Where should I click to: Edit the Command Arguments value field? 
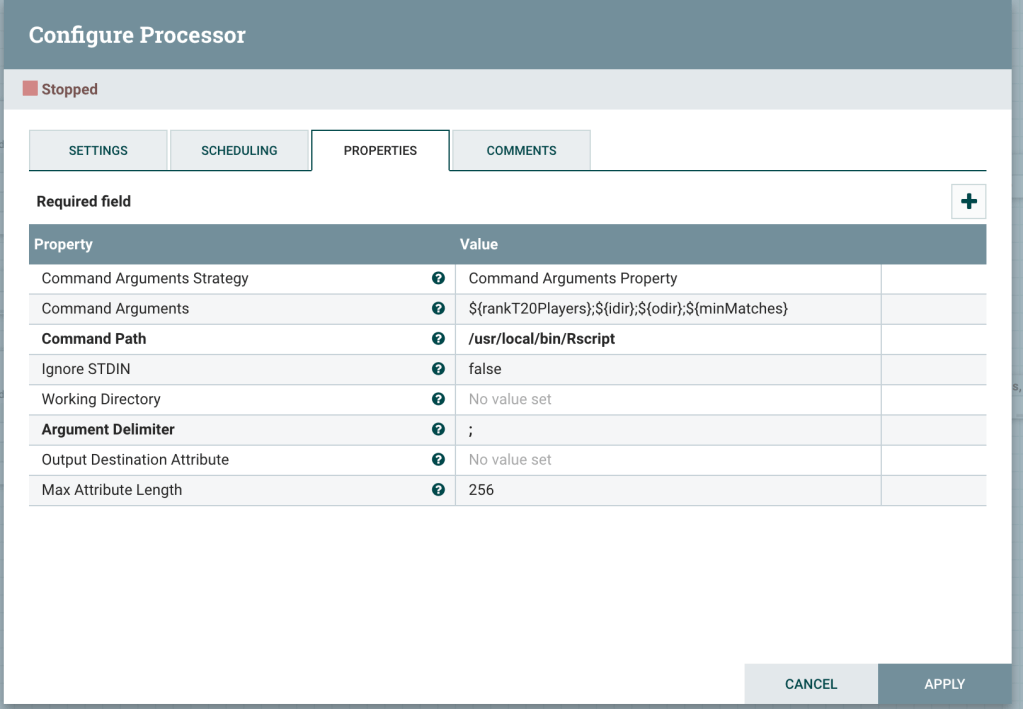point(667,309)
